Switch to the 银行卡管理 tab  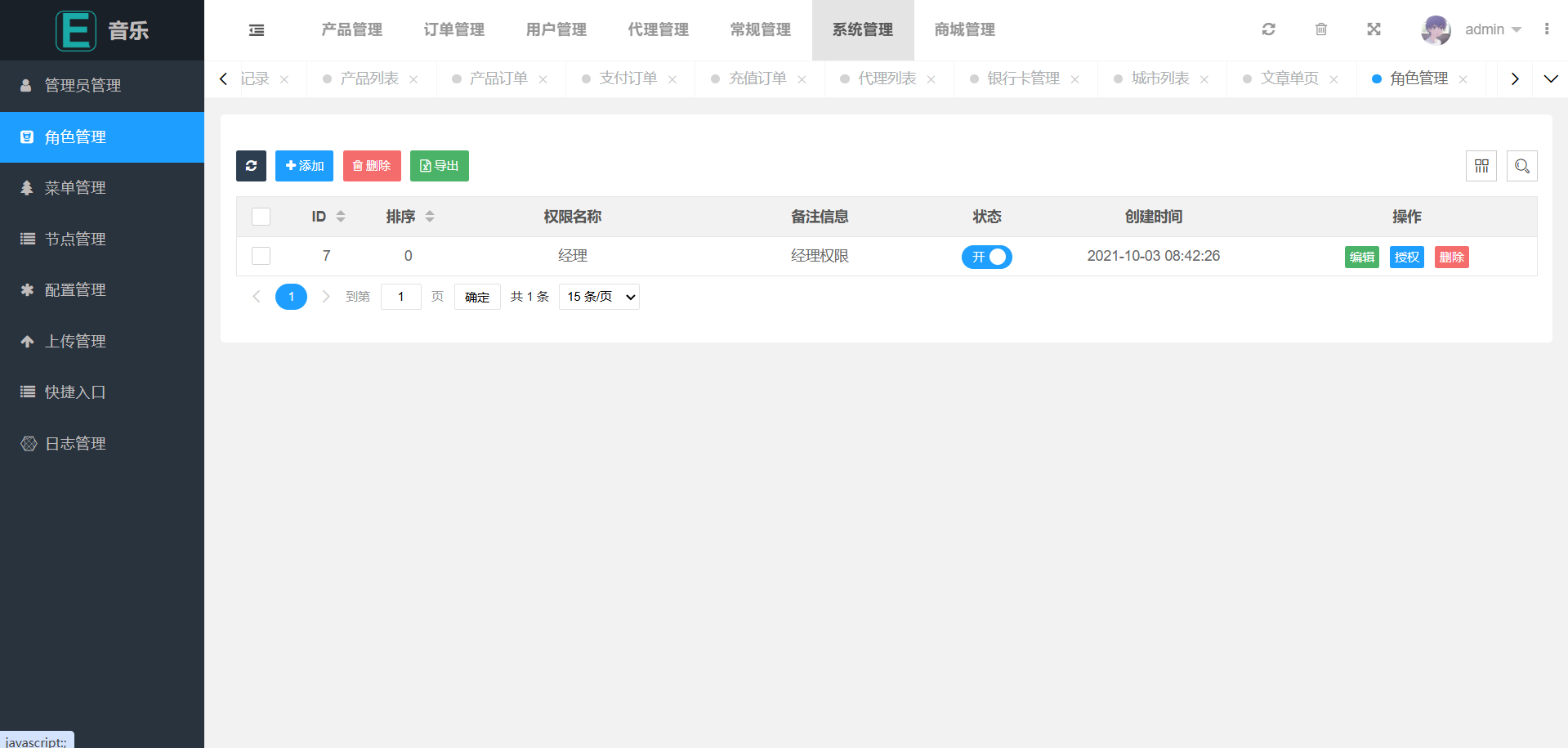tap(1023, 78)
